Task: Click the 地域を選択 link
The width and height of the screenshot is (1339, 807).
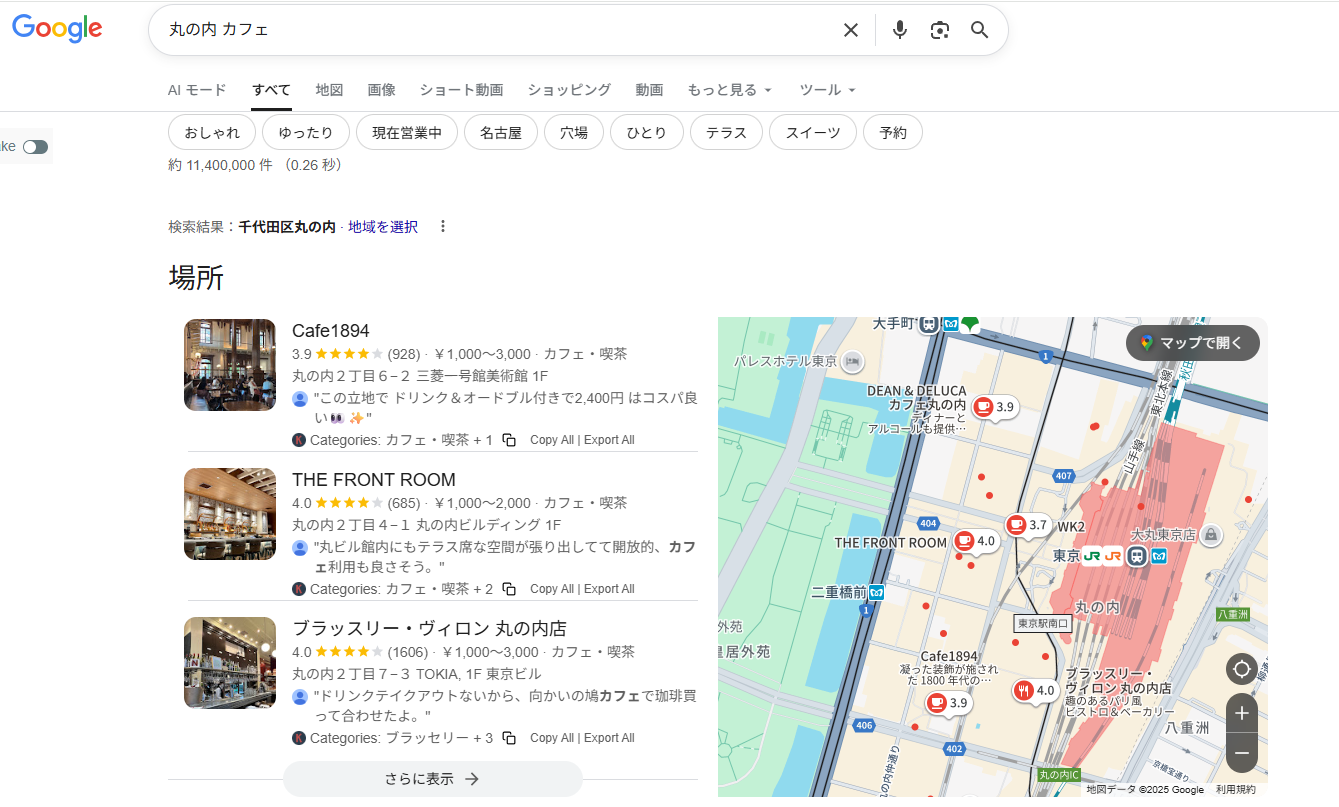Action: click(x=382, y=227)
